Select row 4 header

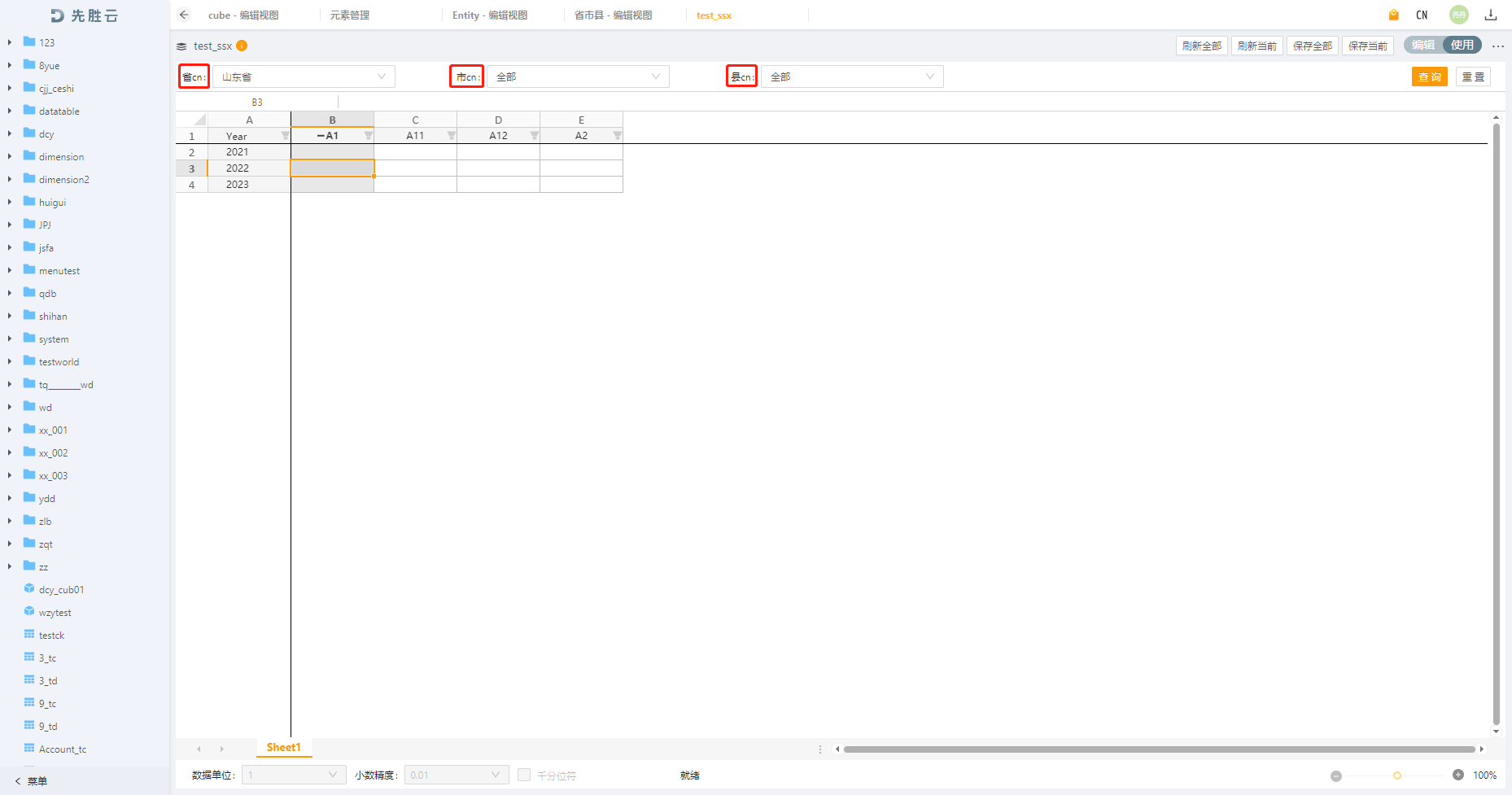192,185
